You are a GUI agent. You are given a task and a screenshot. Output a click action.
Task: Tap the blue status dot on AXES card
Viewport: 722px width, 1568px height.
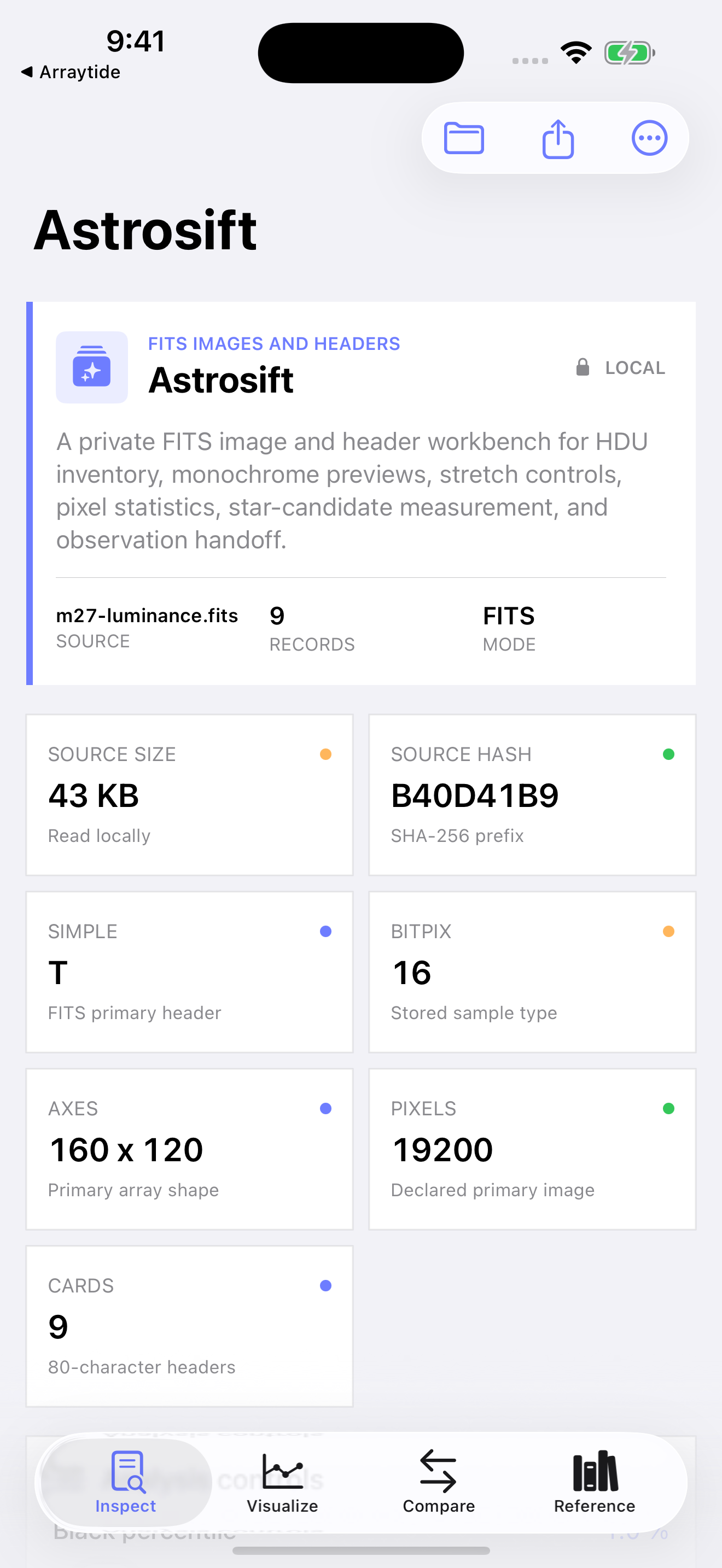pos(325,1108)
